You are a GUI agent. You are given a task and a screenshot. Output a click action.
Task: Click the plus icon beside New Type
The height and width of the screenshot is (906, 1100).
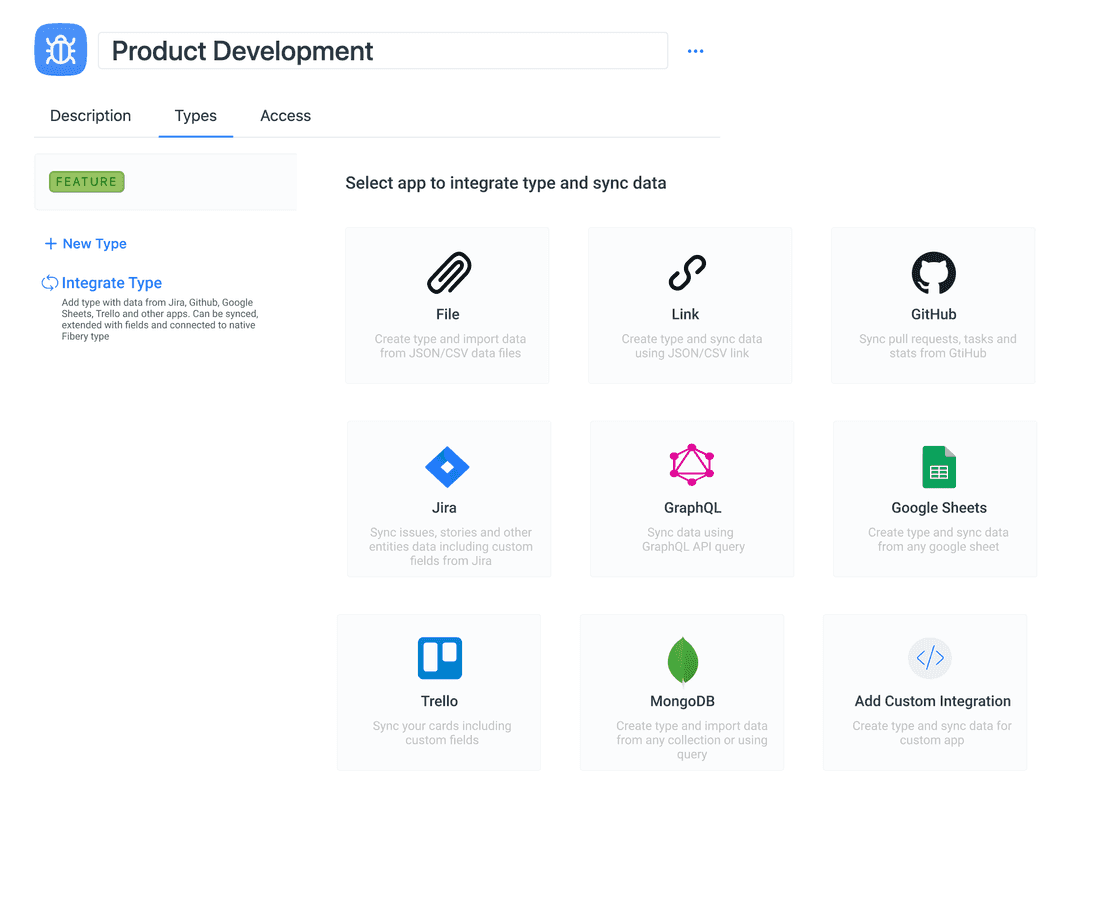[50, 244]
